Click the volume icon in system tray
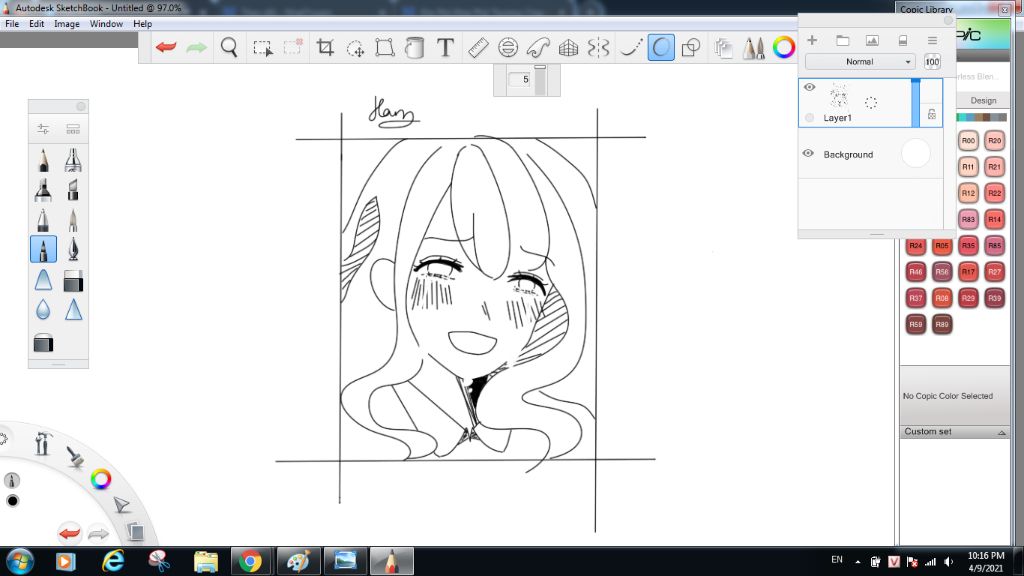Image resolution: width=1024 pixels, height=576 pixels. pyautogui.click(x=948, y=562)
